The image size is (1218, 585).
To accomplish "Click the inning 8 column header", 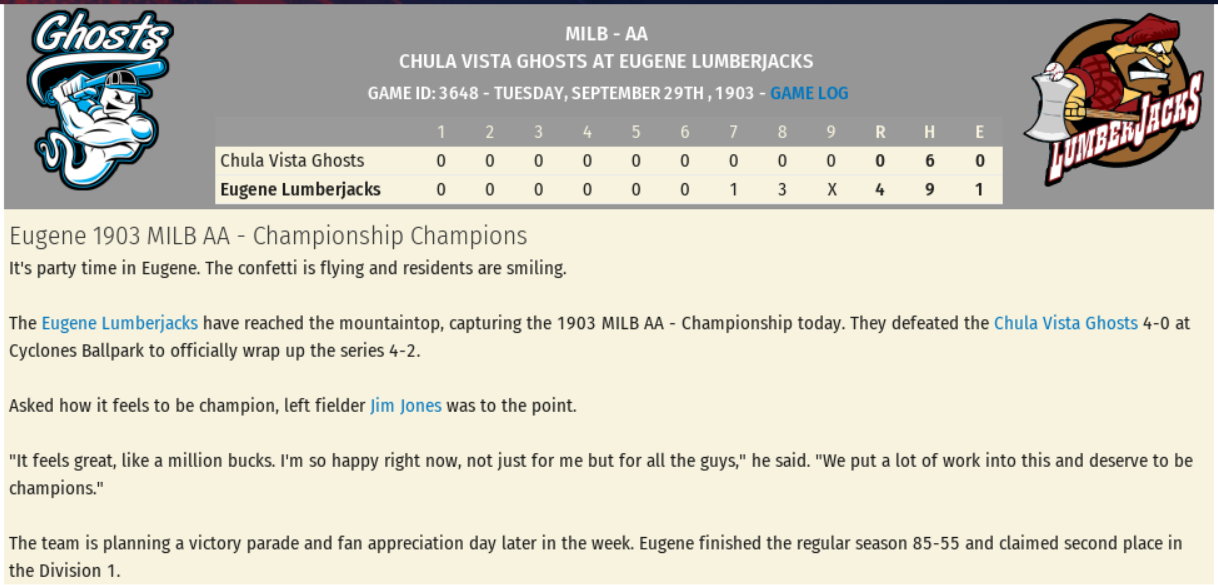I will coord(782,132).
